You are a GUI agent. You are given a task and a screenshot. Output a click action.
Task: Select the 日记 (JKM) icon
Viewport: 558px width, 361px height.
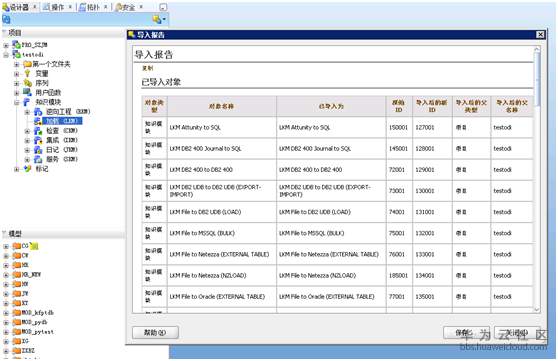38,150
